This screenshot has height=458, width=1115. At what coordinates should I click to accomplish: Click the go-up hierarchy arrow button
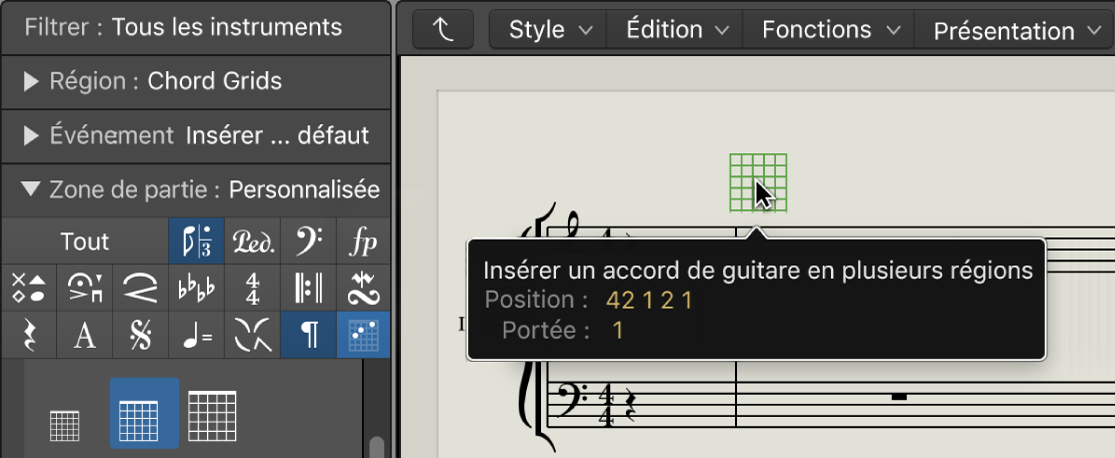click(x=443, y=30)
